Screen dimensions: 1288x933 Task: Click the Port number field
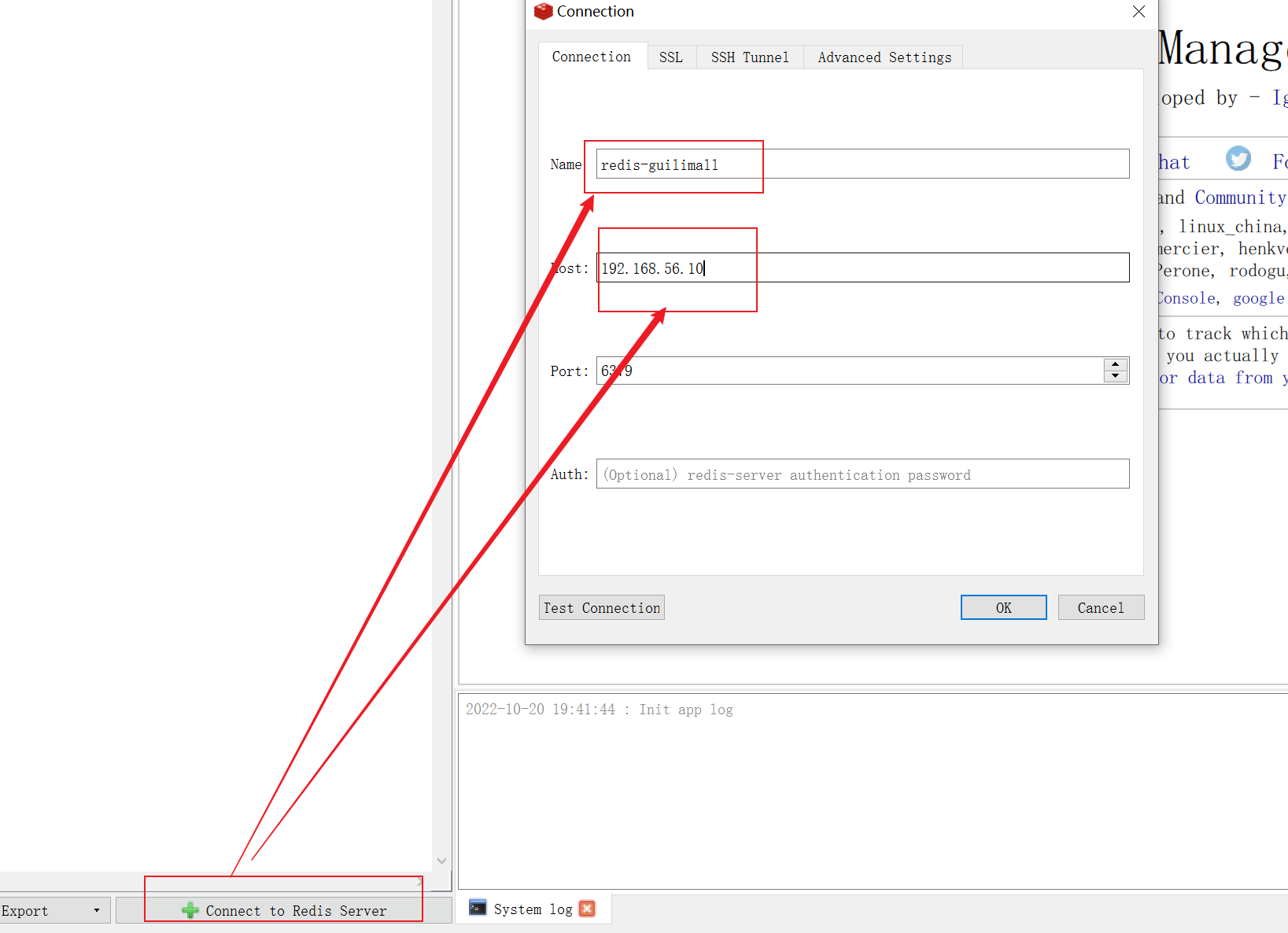coord(850,371)
